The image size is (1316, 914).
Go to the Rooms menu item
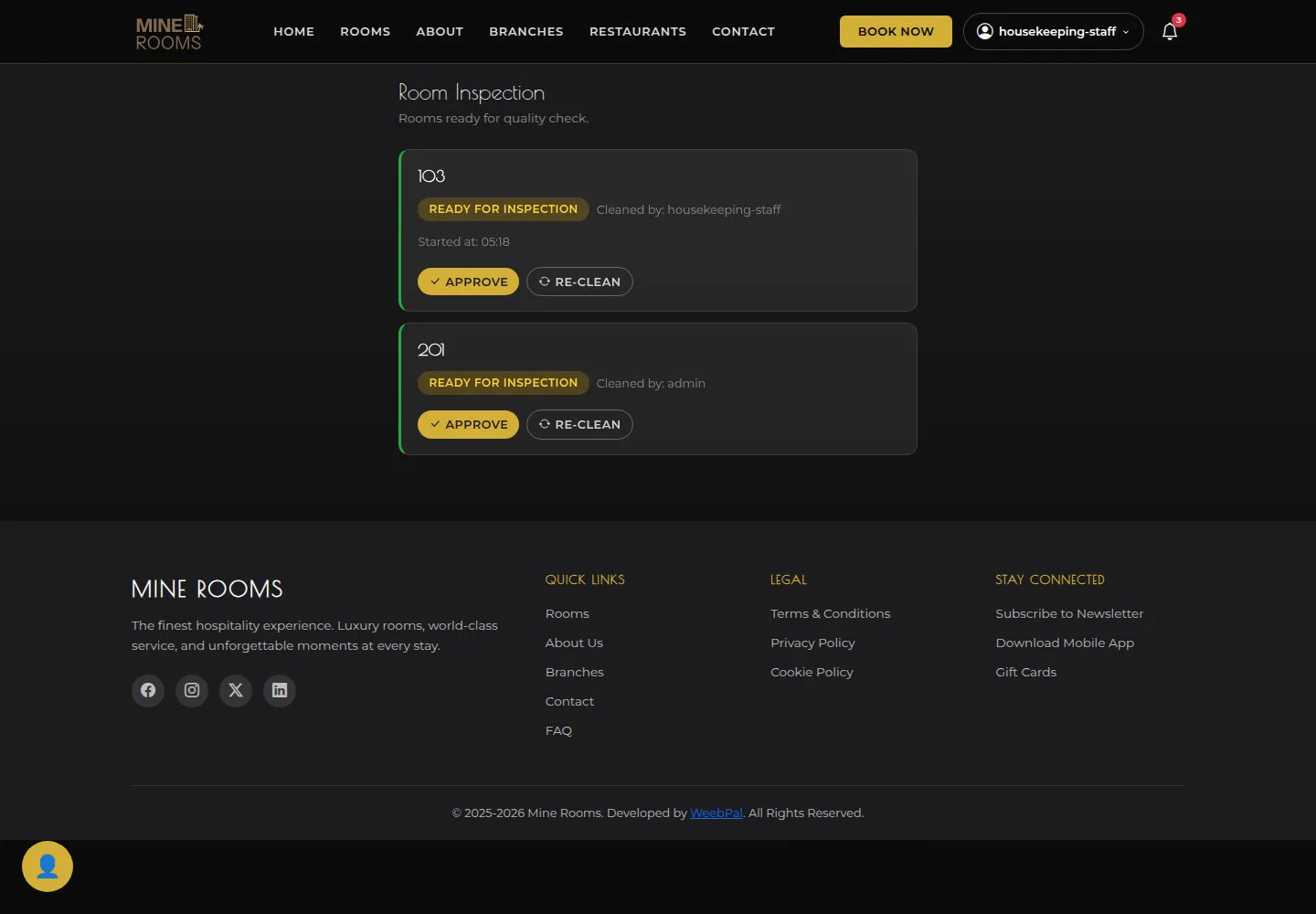point(366,31)
